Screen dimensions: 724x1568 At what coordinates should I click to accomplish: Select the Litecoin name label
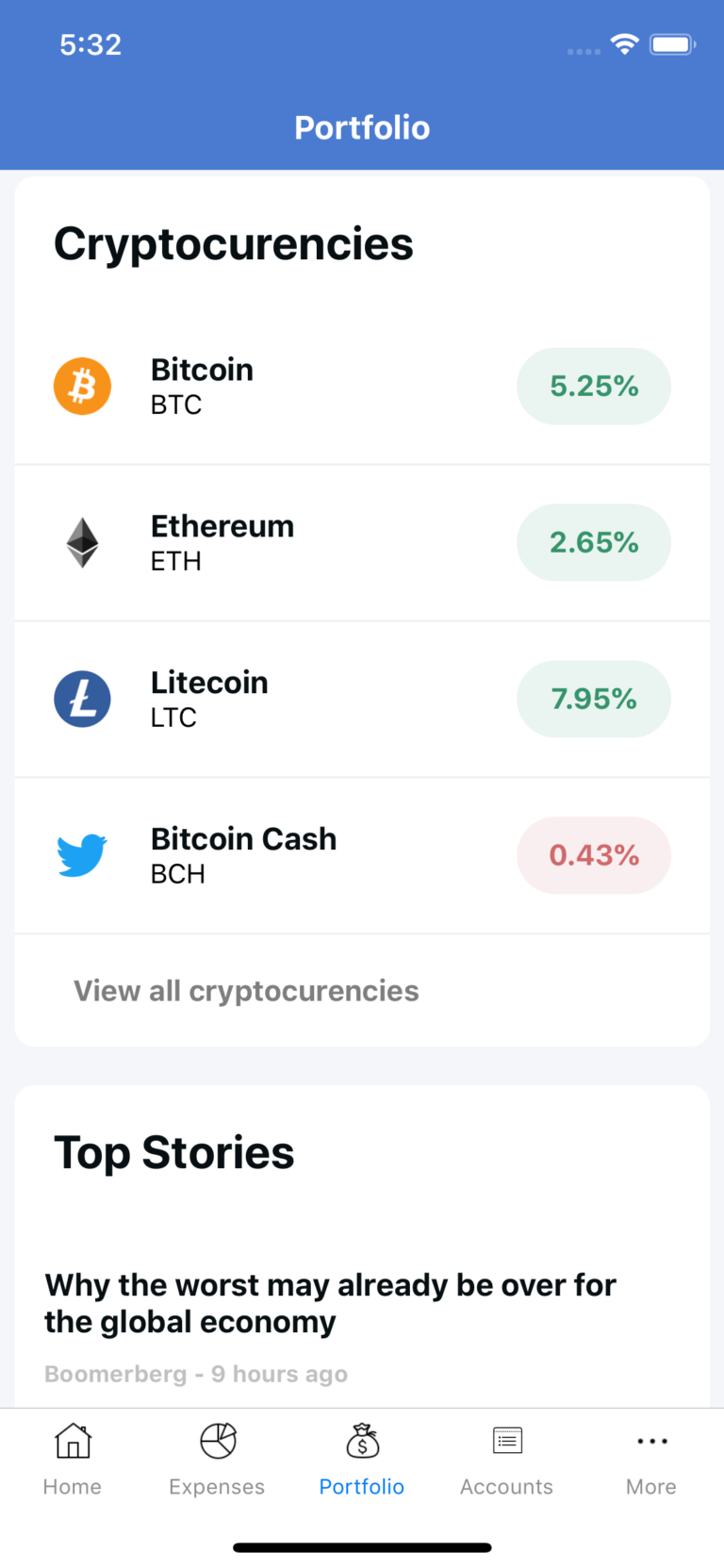209,683
